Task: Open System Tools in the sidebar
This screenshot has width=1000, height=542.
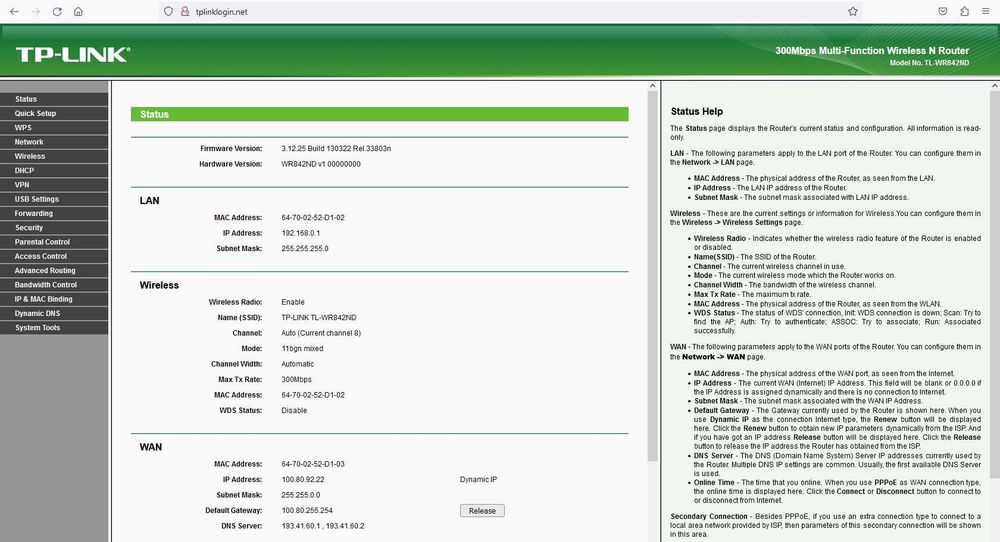Action: pyautogui.click(x=54, y=327)
